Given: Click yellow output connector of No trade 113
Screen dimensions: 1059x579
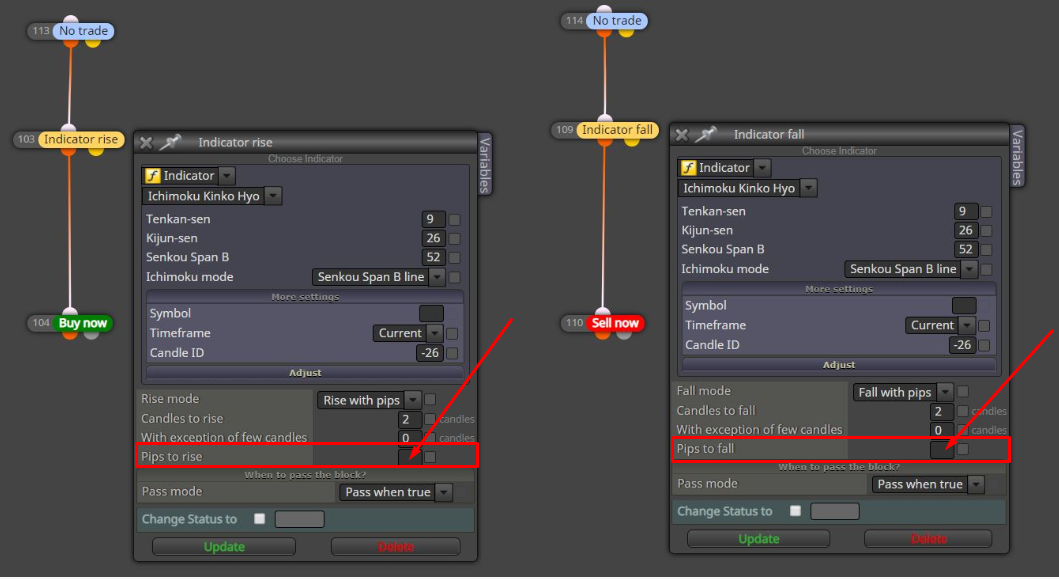Looking at the screenshot, I should [93, 43].
